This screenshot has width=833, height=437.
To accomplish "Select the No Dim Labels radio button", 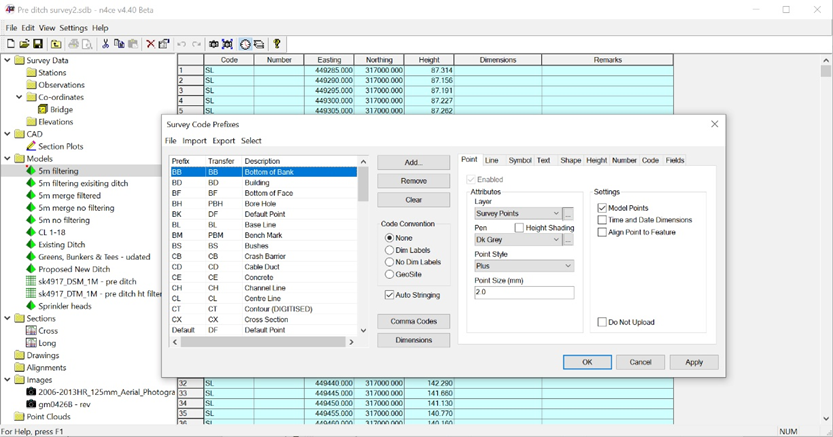I will [389, 262].
